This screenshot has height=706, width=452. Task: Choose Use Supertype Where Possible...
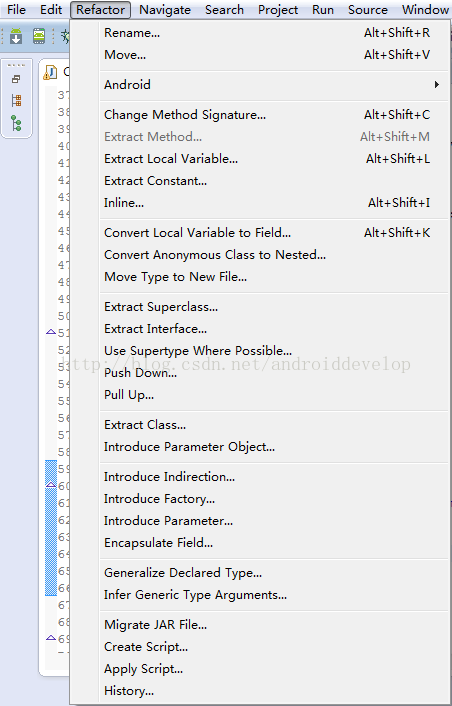coord(267,351)
